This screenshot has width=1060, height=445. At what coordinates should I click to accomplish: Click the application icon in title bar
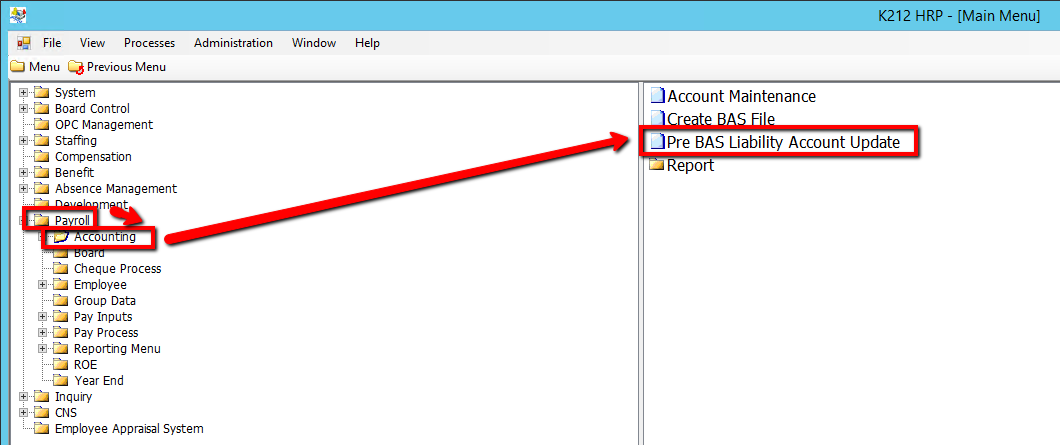pos(18,14)
